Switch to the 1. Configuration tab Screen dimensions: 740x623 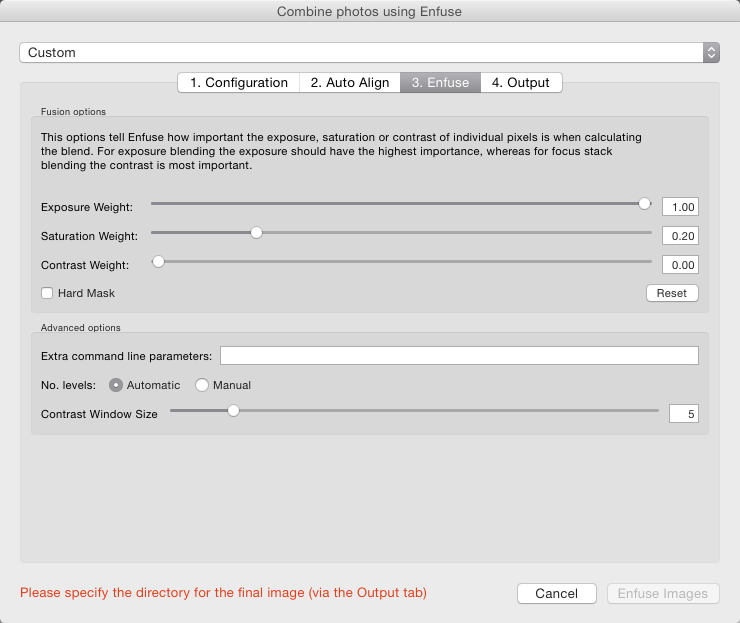pyautogui.click(x=239, y=83)
